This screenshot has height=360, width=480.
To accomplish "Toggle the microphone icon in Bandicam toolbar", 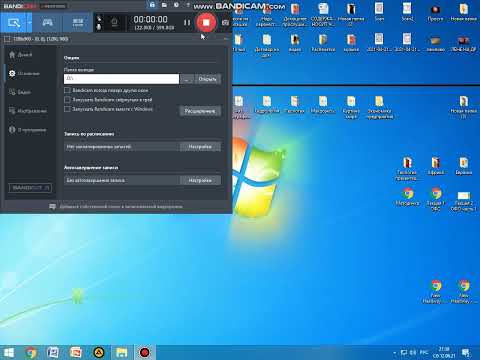I will (99, 27).
